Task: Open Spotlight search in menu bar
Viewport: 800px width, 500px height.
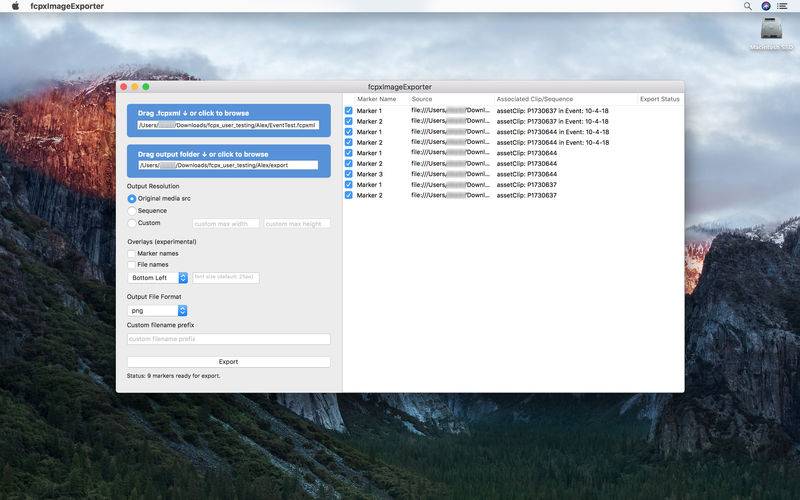Action: (x=747, y=6)
